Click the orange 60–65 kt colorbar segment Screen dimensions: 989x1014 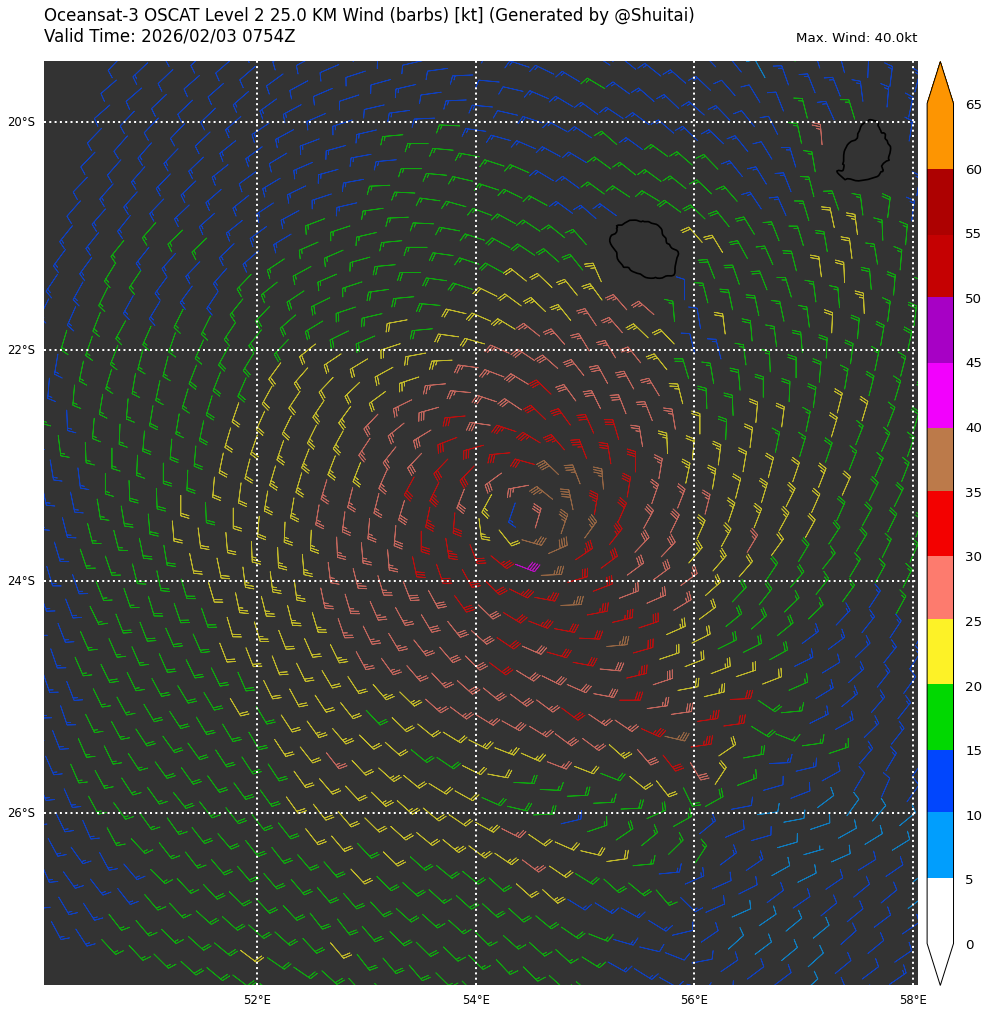pos(939,136)
